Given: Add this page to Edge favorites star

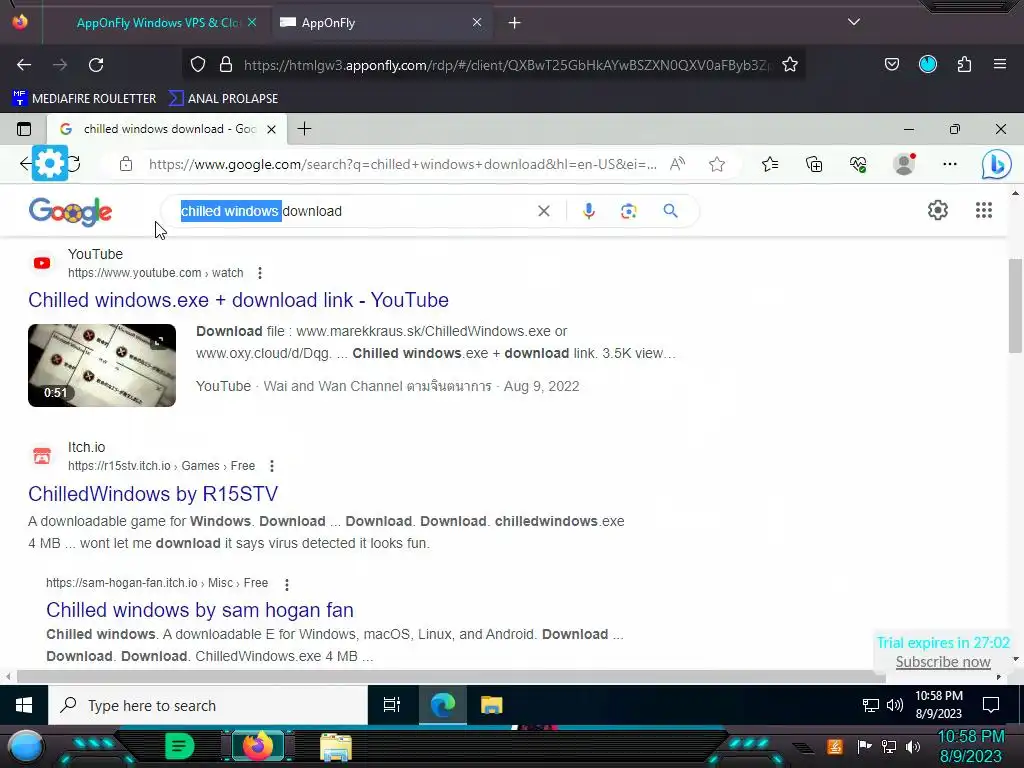Looking at the screenshot, I should tap(717, 164).
